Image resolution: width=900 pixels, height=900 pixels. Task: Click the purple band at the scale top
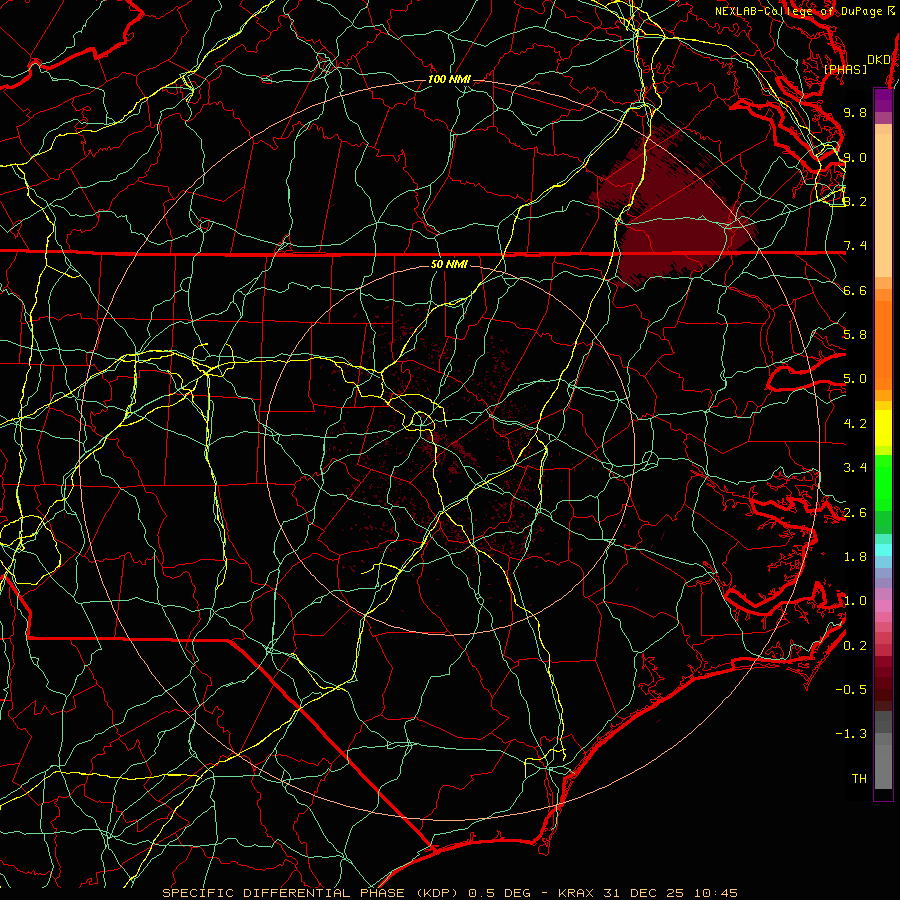coord(883,100)
